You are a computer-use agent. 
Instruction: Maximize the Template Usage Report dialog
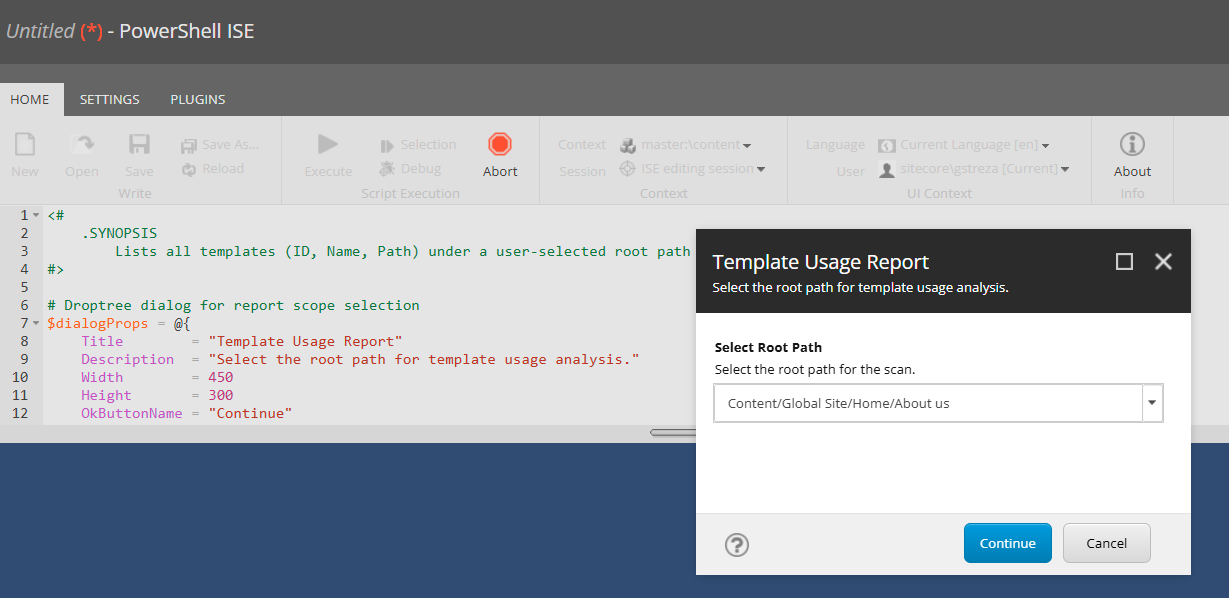pyautogui.click(x=1124, y=262)
